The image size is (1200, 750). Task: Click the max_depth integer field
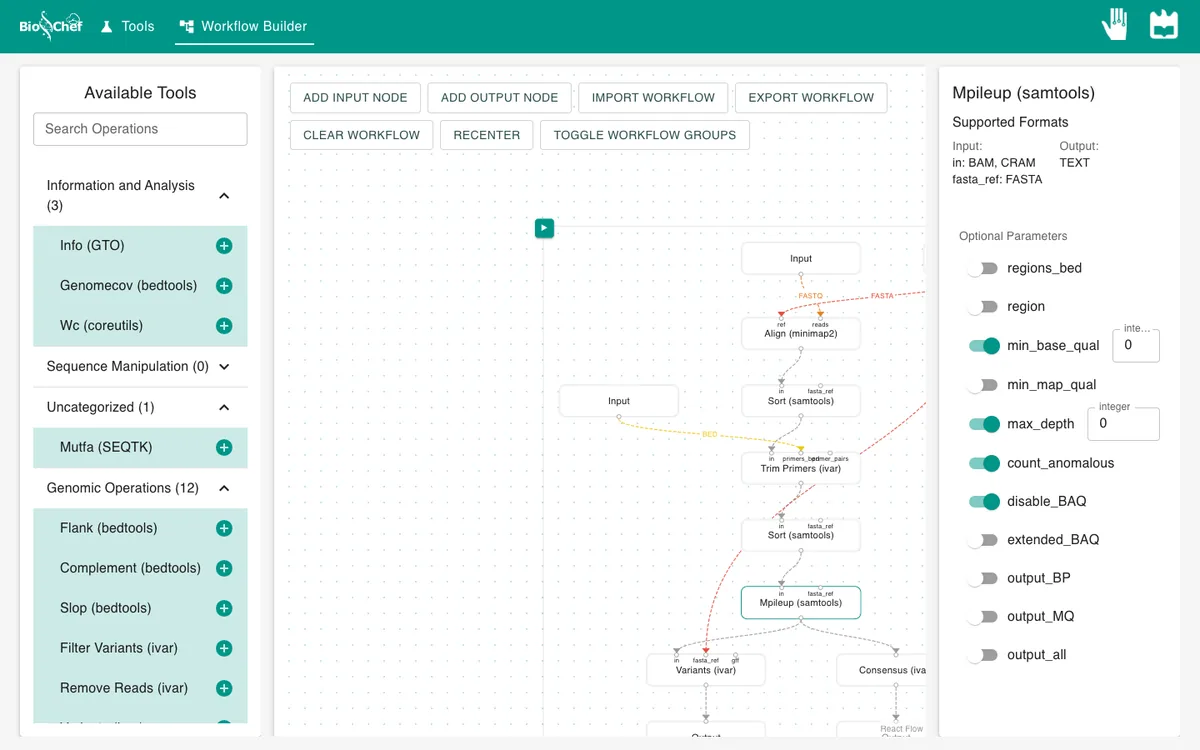pyautogui.click(x=1123, y=424)
